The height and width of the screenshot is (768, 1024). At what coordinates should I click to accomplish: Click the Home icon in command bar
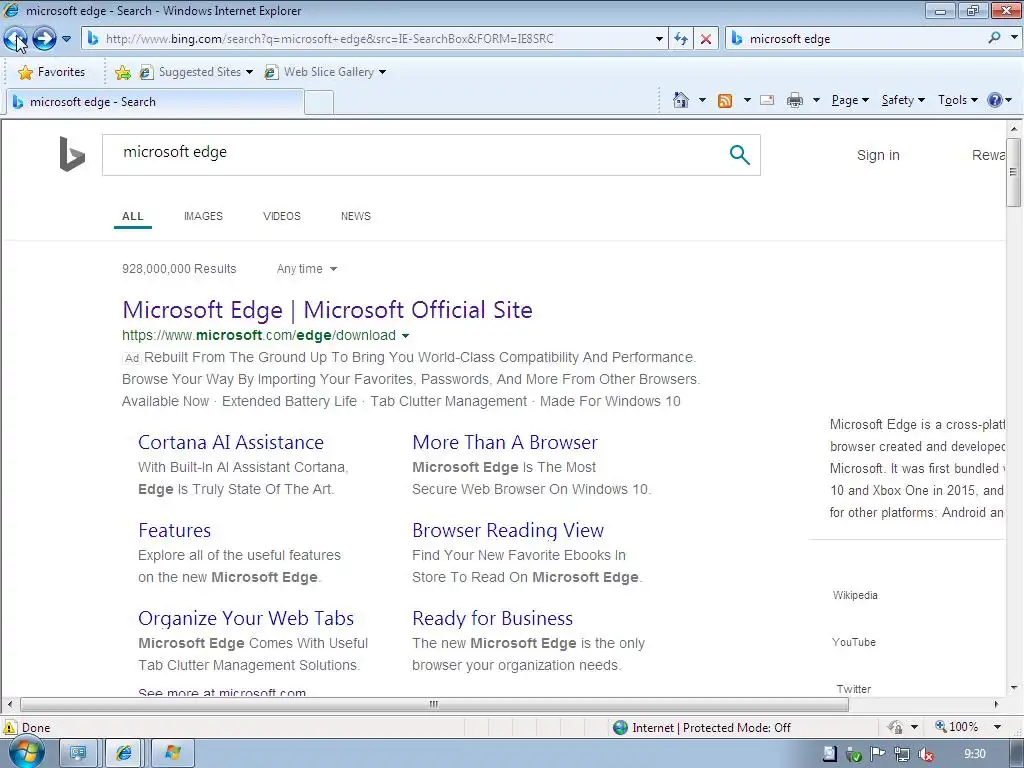pos(680,100)
